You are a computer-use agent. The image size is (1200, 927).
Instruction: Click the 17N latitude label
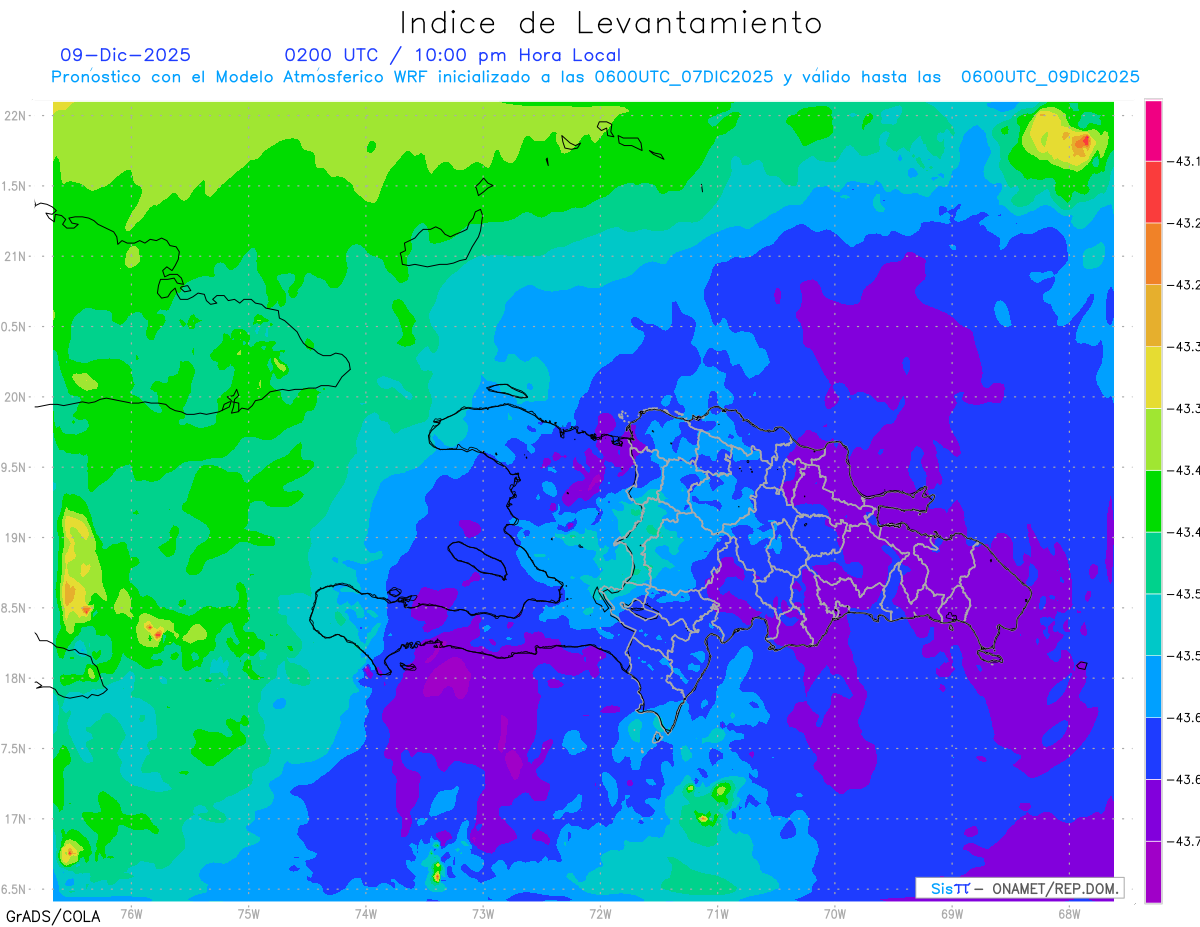point(17,819)
